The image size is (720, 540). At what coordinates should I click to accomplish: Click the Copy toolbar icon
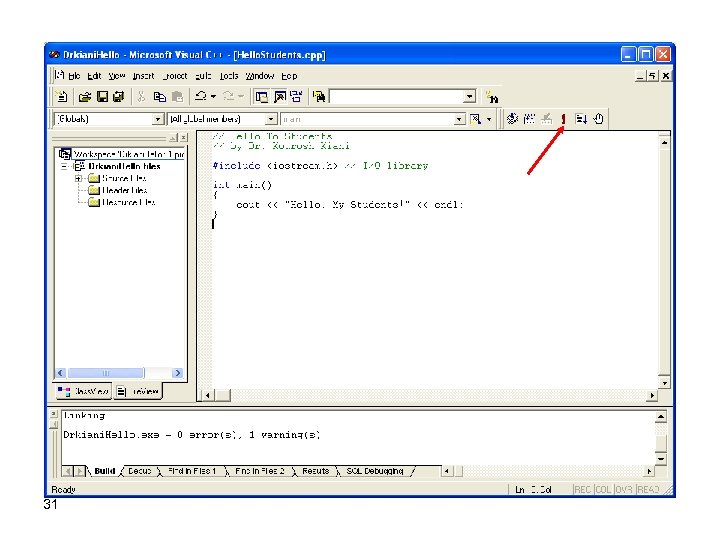point(159,96)
